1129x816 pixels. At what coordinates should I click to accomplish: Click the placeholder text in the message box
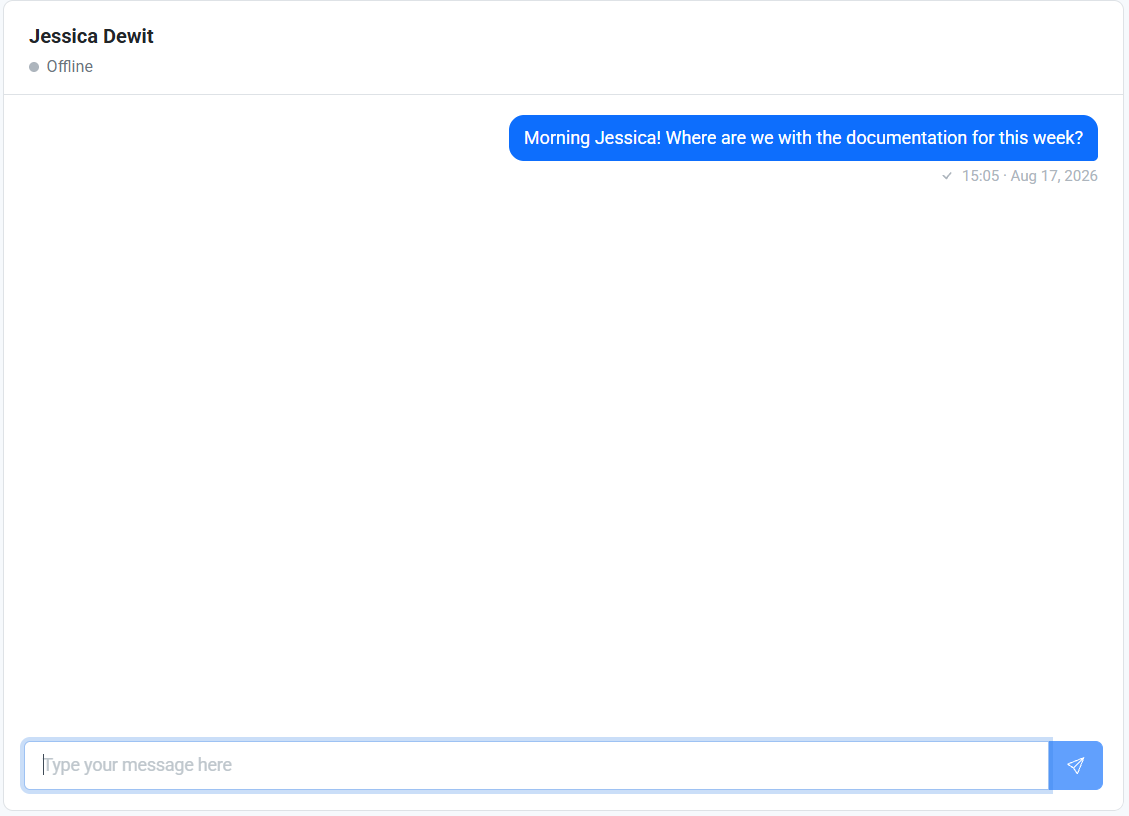tap(138, 765)
